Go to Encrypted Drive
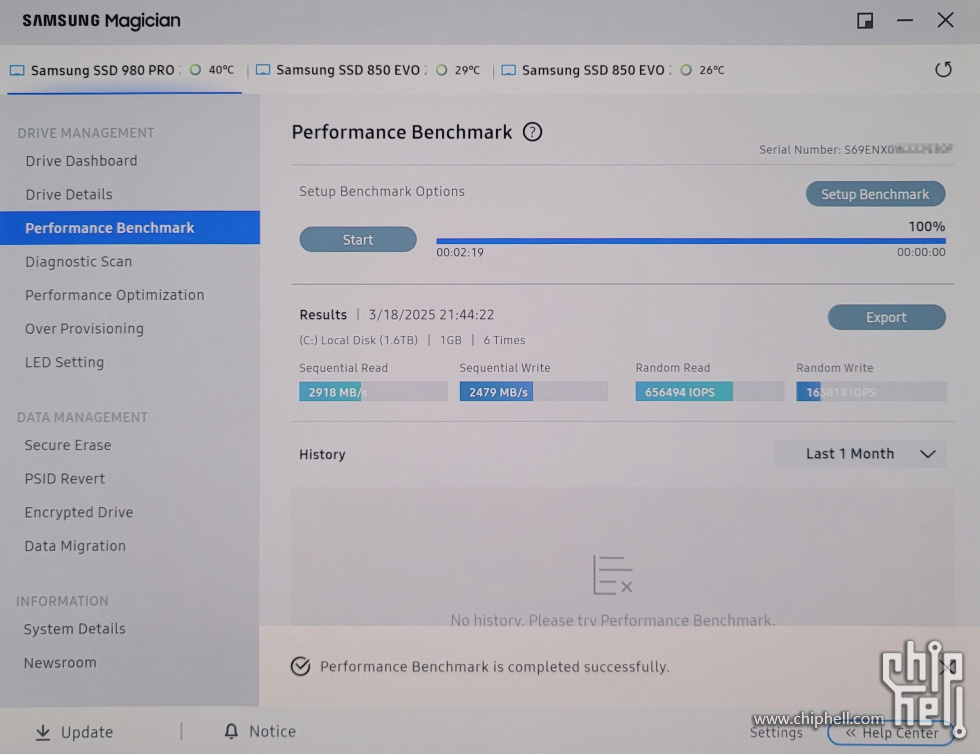 pyautogui.click(x=79, y=512)
